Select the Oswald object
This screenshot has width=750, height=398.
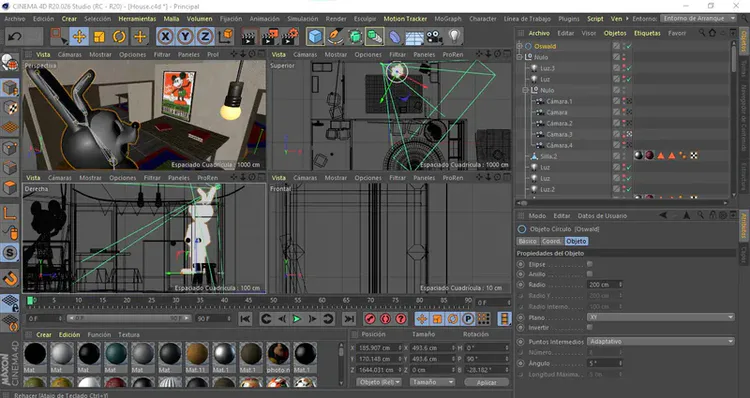(545, 46)
